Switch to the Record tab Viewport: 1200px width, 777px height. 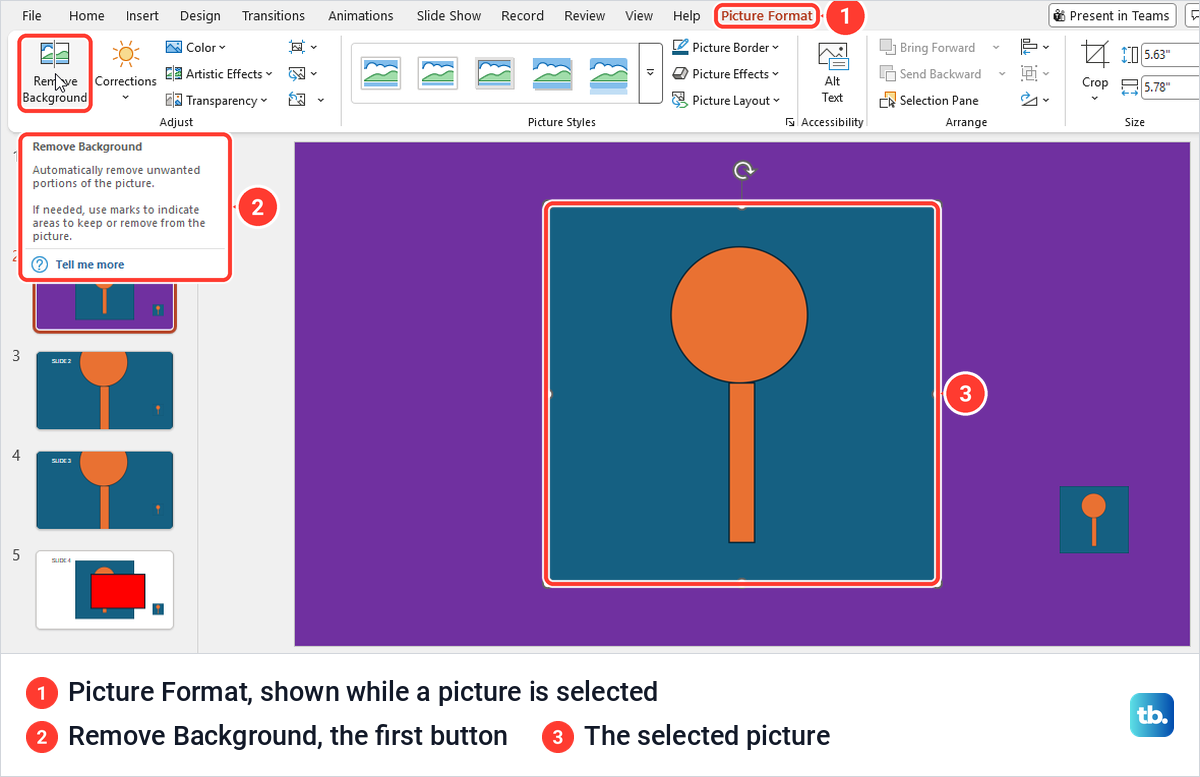[x=523, y=16]
